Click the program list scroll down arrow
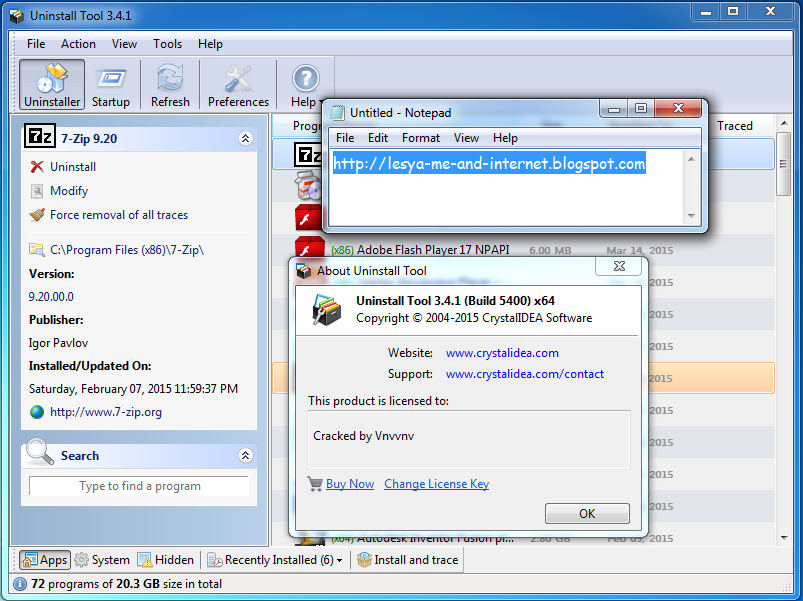 784,538
